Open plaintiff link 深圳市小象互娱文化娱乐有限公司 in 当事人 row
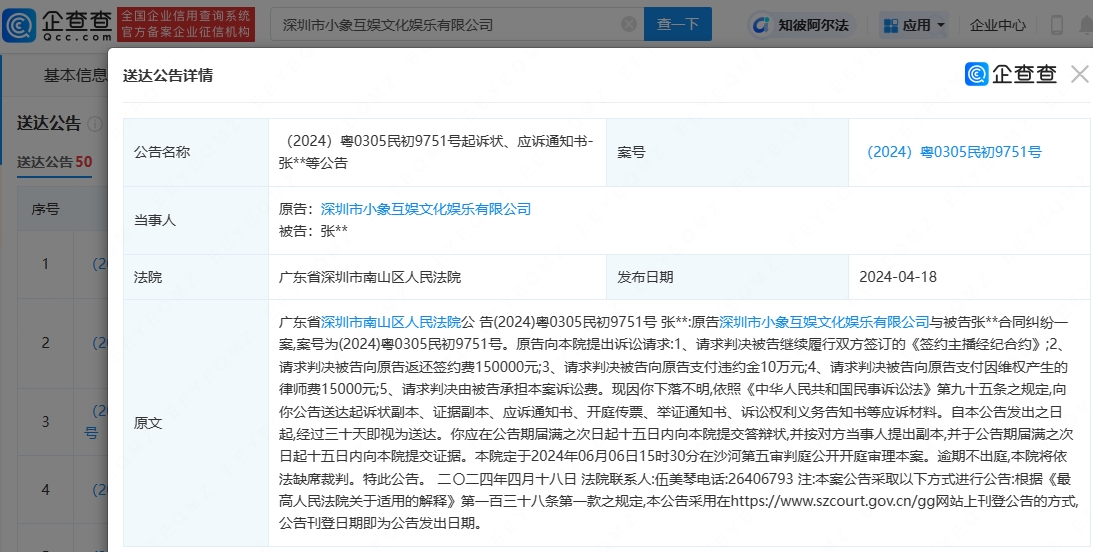Viewport: 1093px width, 552px height. [x=426, y=209]
